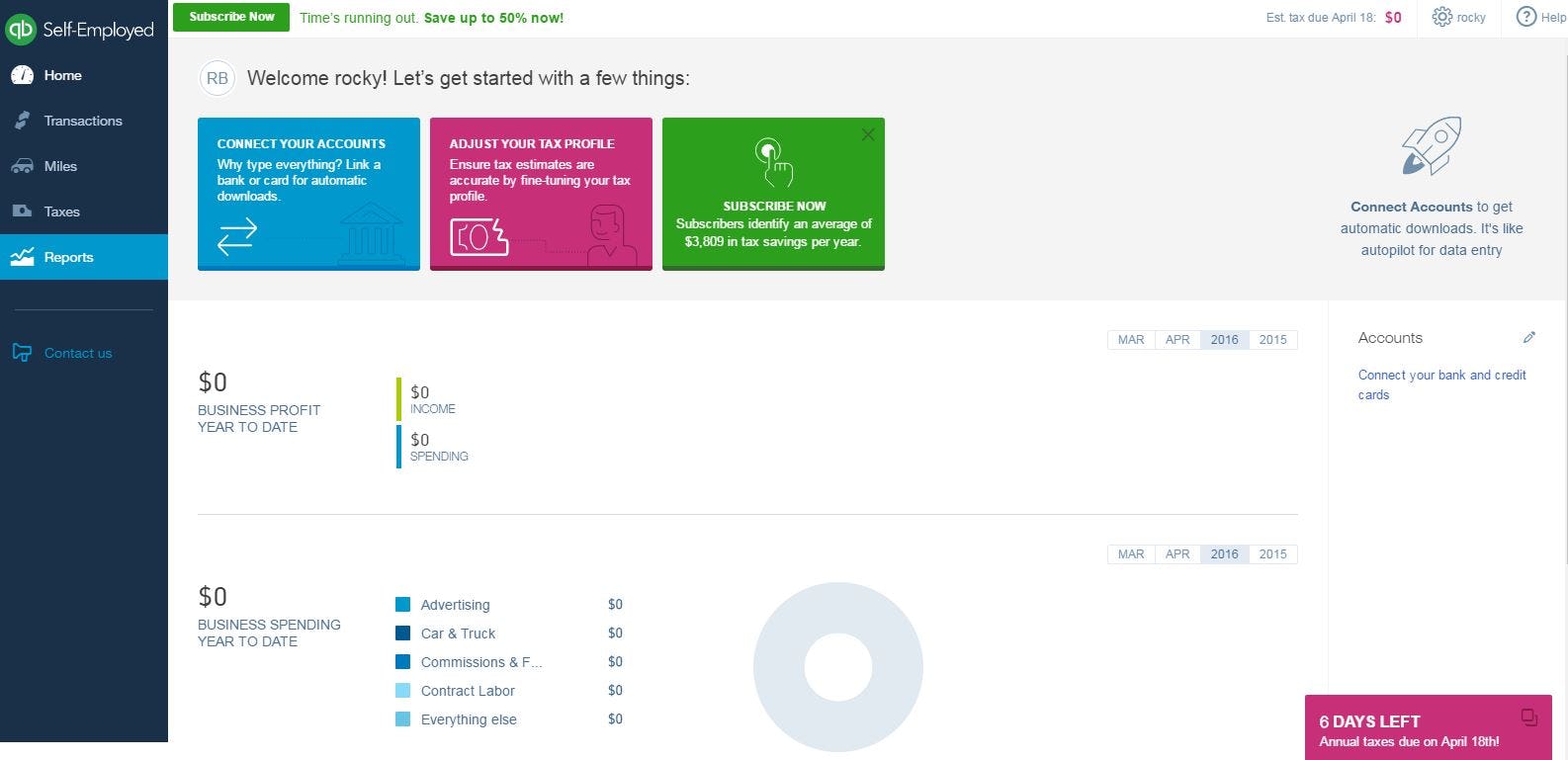The height and width of the screenshot is (760, 1568).
Task: Expand the 6 Days Left banner
Action: click(x=1529, y=718)
